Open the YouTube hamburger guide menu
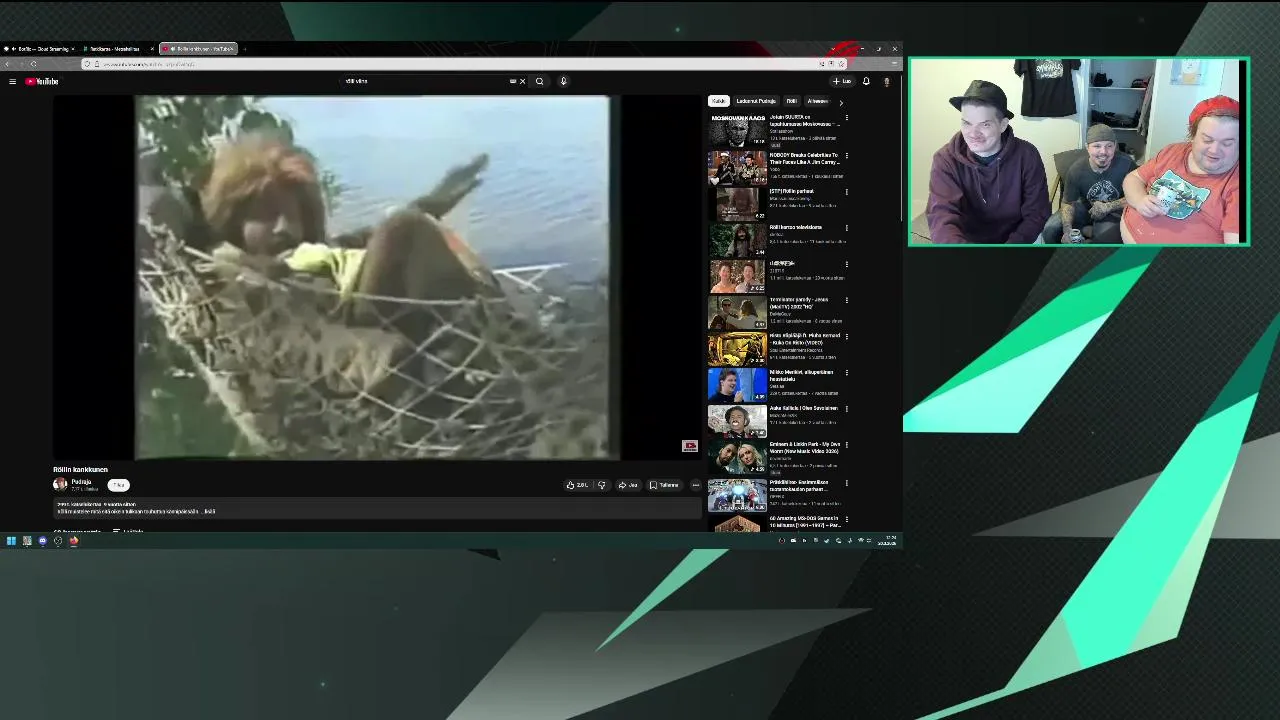This screenshot has width=1280, height=720. 12,81
